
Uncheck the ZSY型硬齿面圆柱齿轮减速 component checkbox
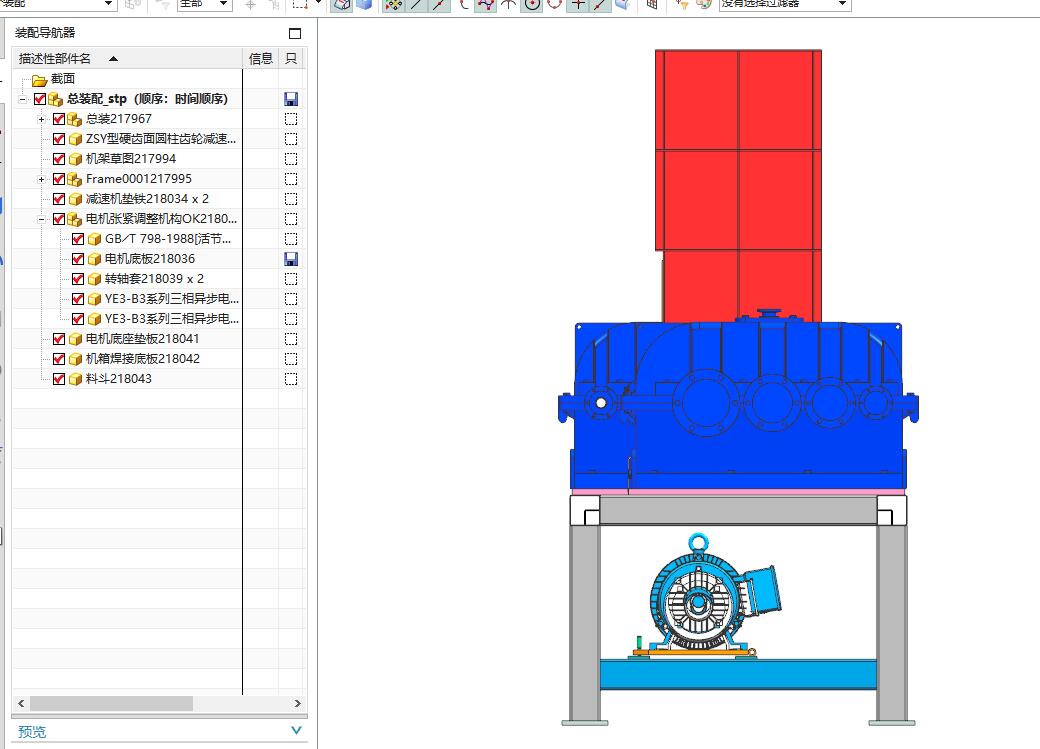coord(59,139)
